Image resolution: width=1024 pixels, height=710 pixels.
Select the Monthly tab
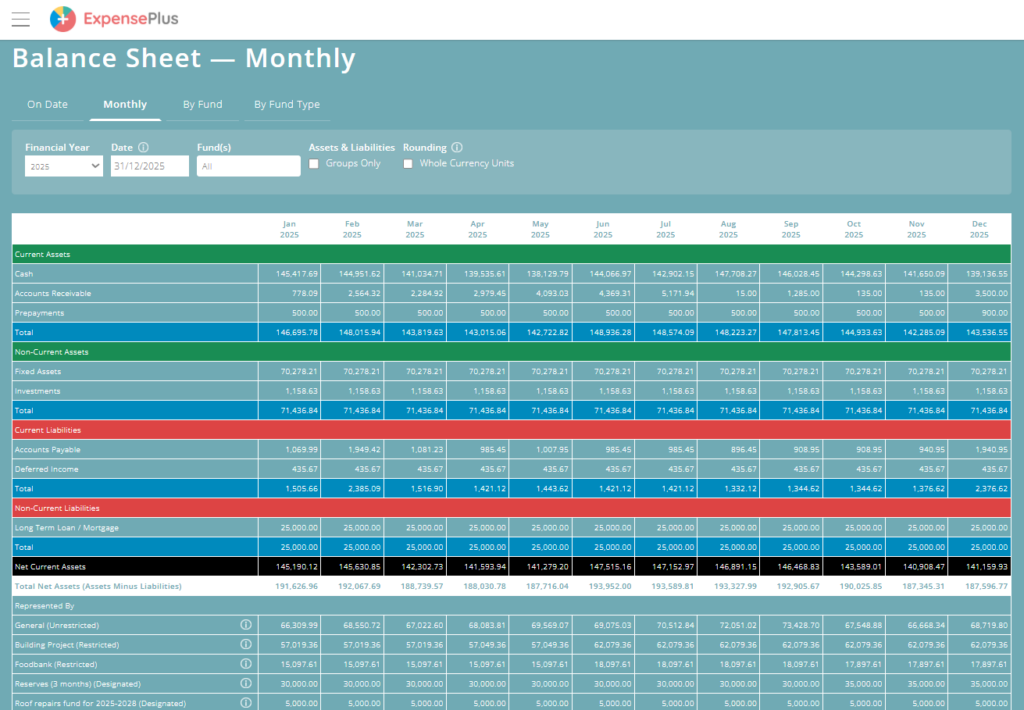(125, 104)
